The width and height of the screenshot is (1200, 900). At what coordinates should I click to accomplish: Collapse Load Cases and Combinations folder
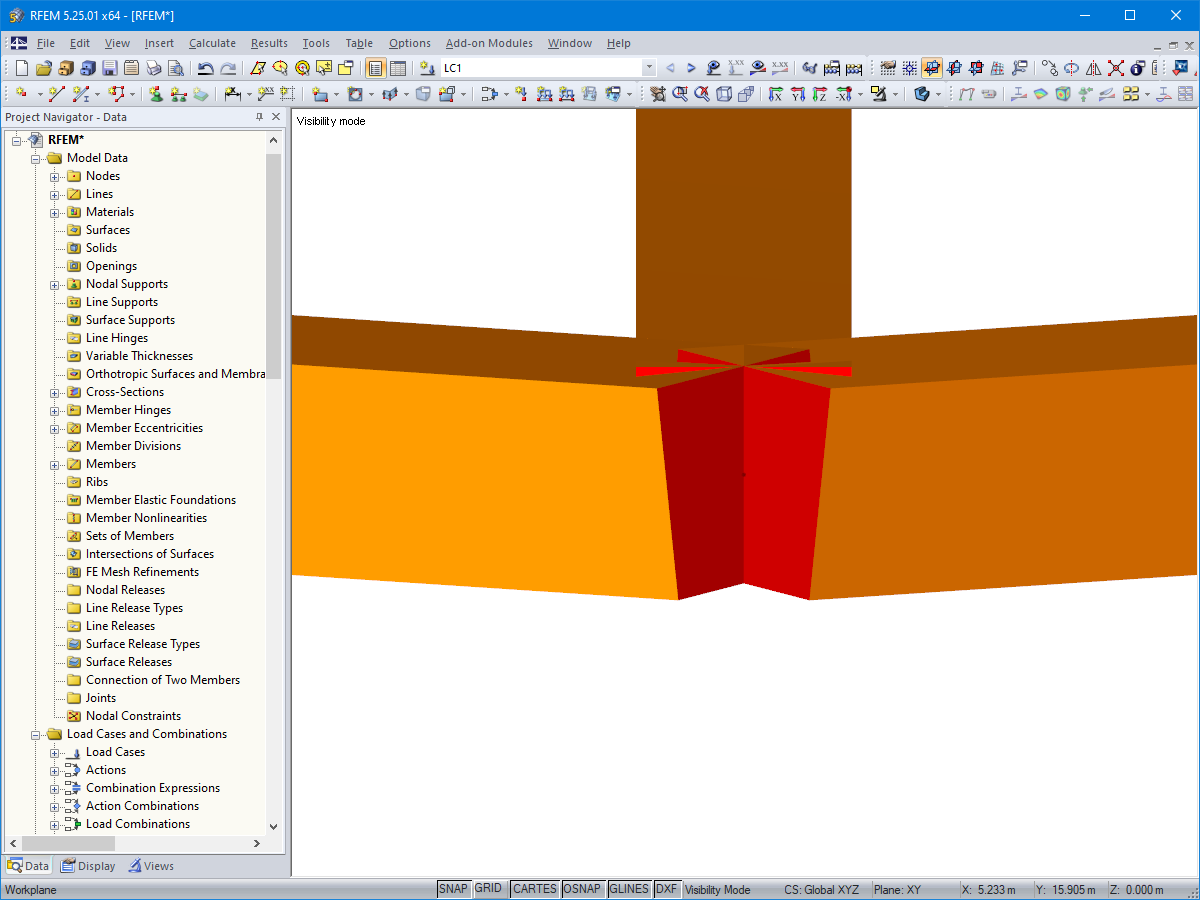tap(36, 734)
